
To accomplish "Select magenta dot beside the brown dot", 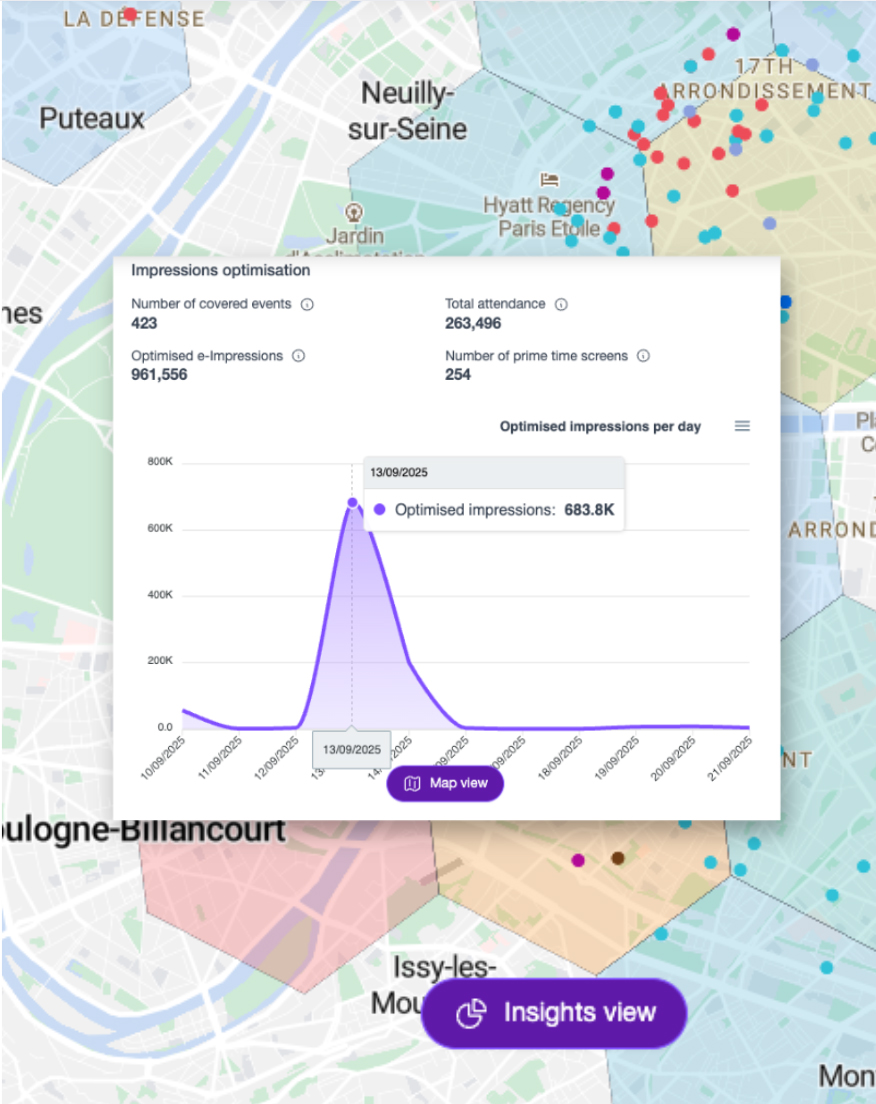I will tap(577, 860).
